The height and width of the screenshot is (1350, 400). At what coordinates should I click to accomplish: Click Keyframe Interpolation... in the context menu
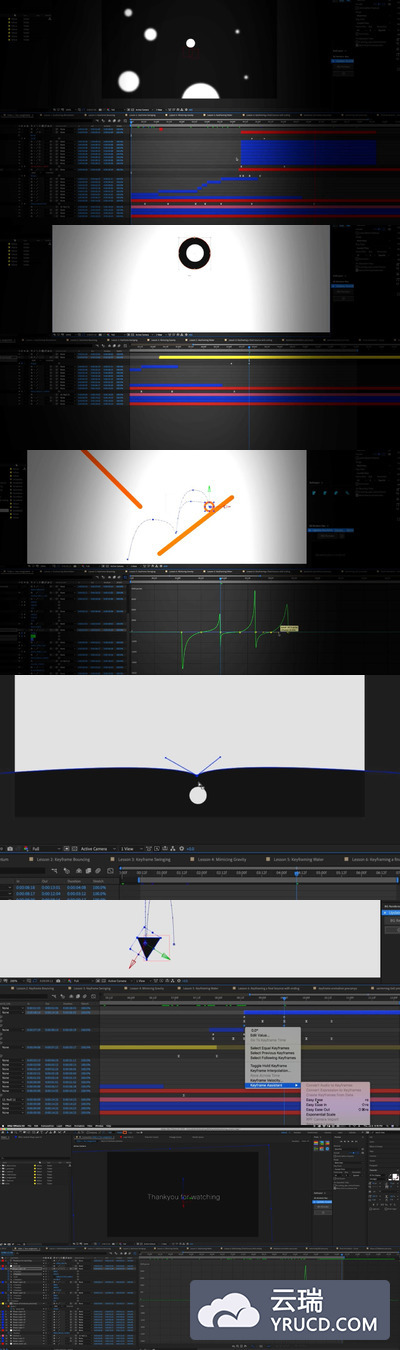268,1071
